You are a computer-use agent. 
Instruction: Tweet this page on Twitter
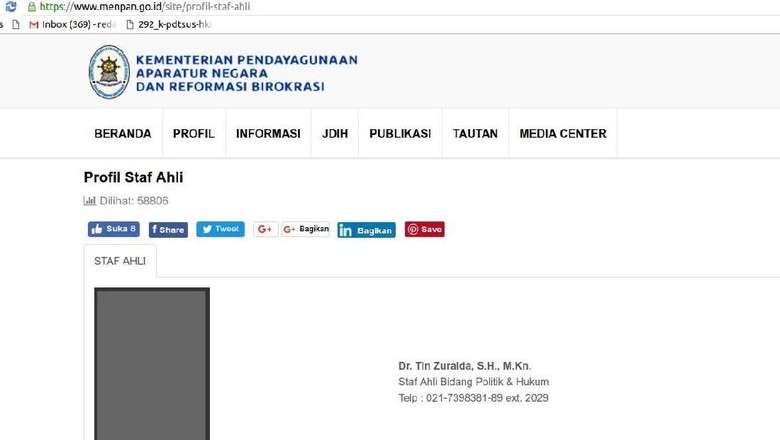[x=220, y=229]
